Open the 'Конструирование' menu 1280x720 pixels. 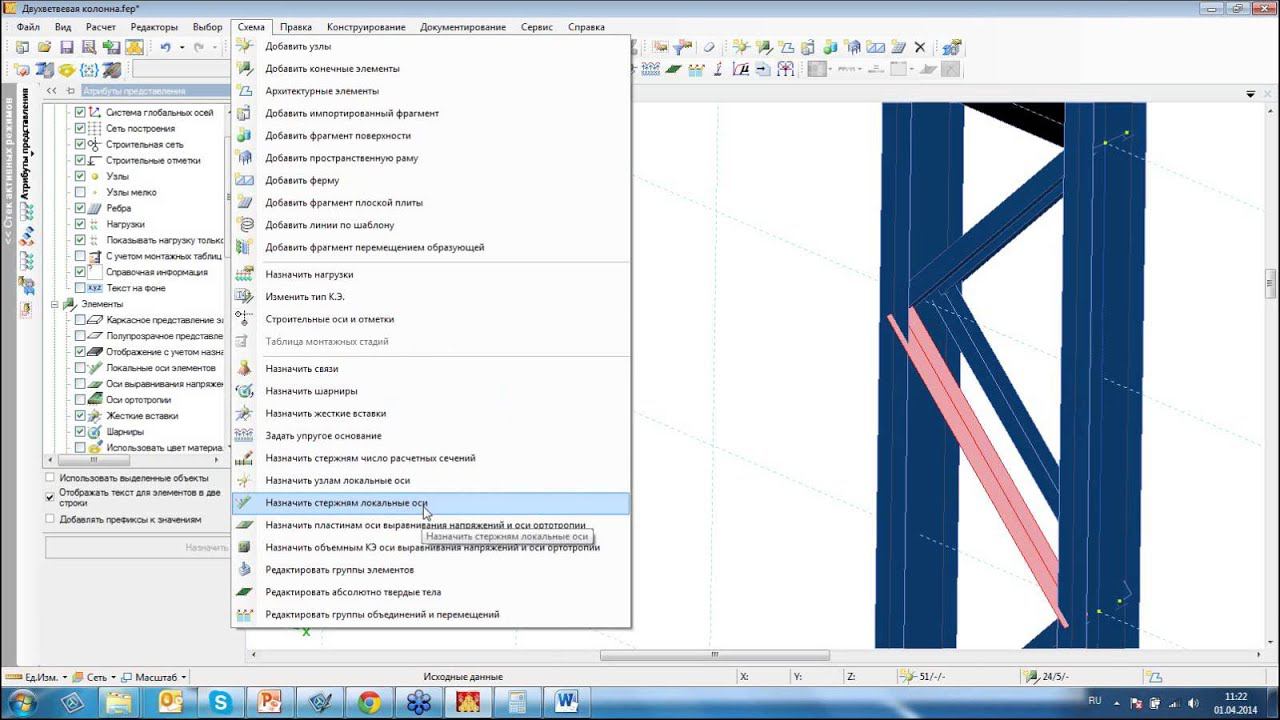pos(365,27)
